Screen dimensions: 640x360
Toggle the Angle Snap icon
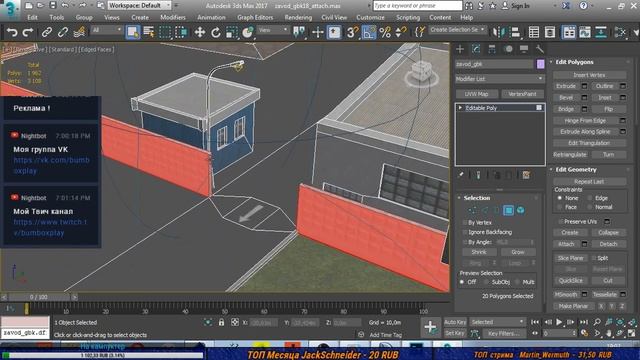369,32
